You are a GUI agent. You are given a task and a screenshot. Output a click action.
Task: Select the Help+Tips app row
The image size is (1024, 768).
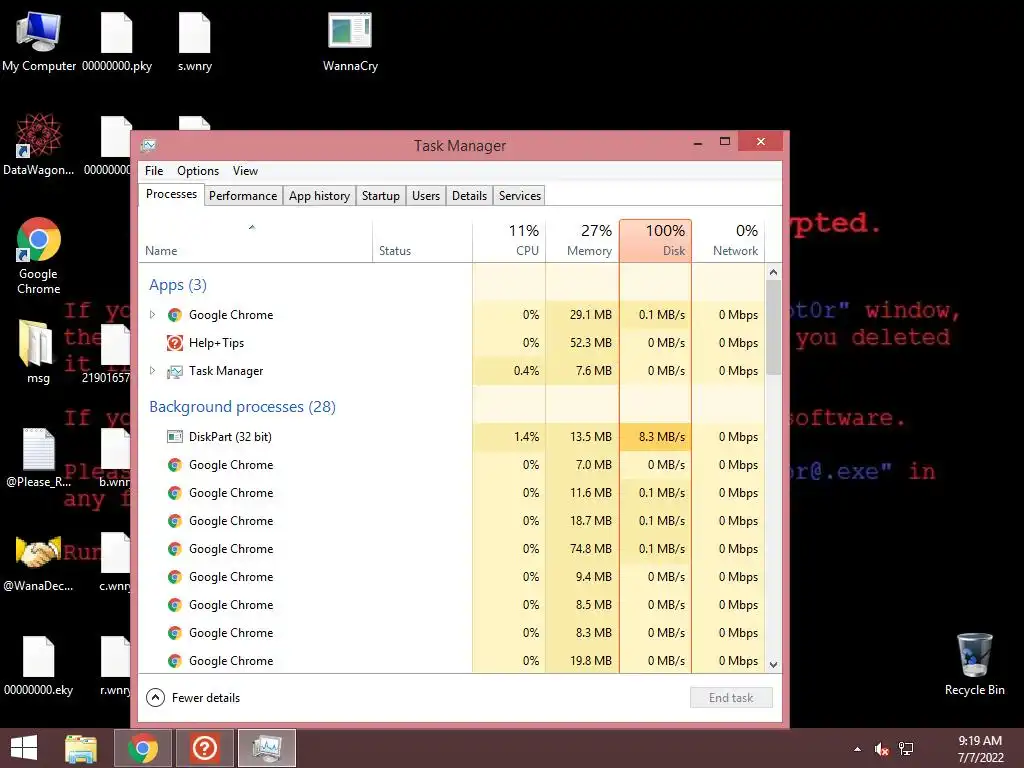pyautogui.click(x=451, y=343)
